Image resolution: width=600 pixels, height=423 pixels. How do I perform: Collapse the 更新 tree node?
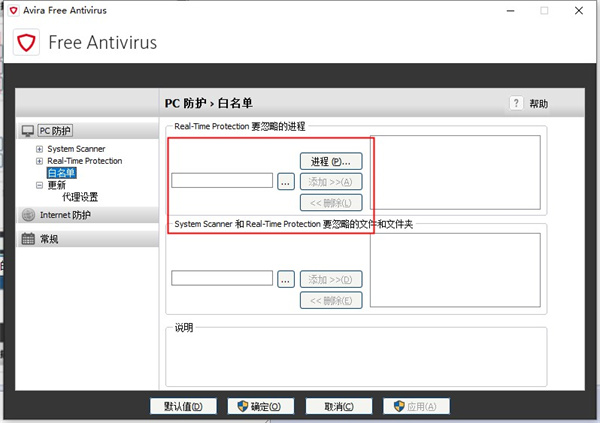pyautogui.click(x=39, y=185)
